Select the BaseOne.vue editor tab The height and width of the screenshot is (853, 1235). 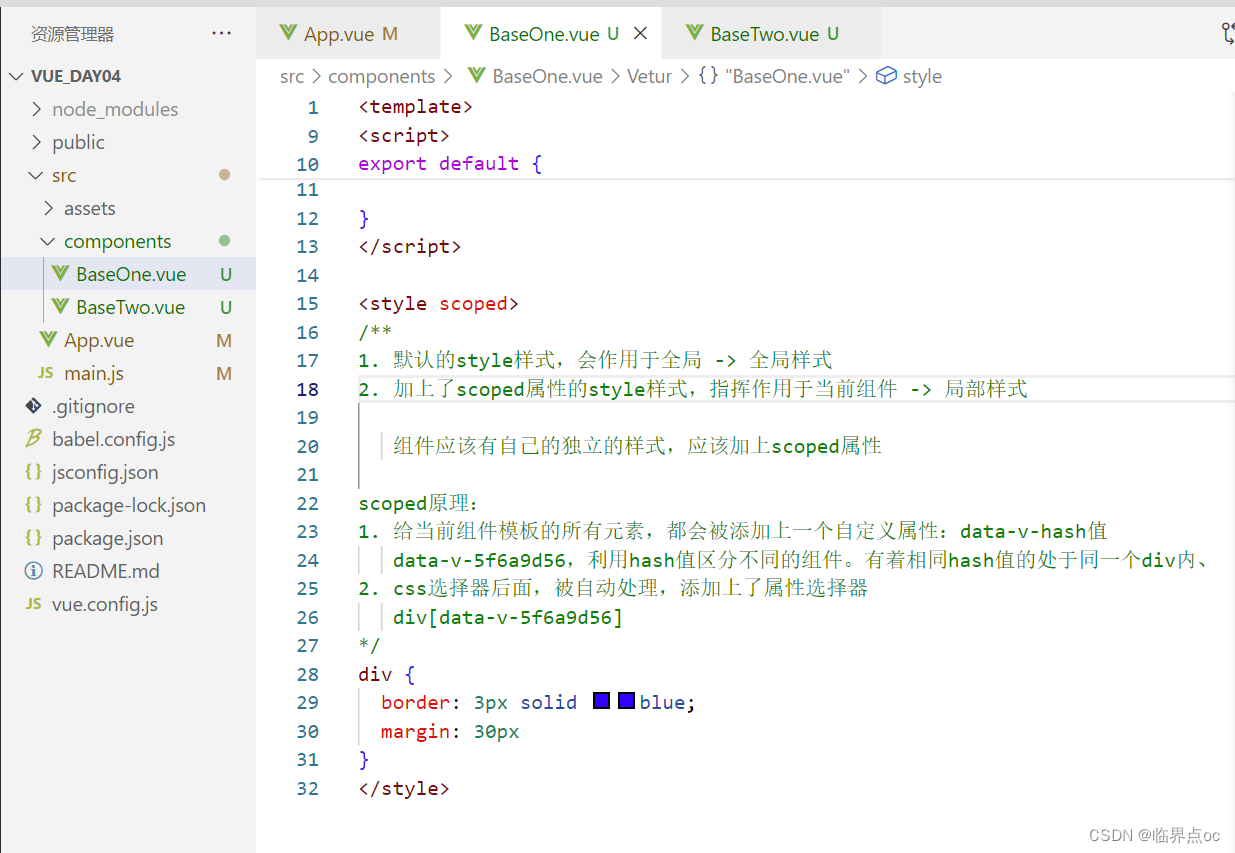(551, 33)
